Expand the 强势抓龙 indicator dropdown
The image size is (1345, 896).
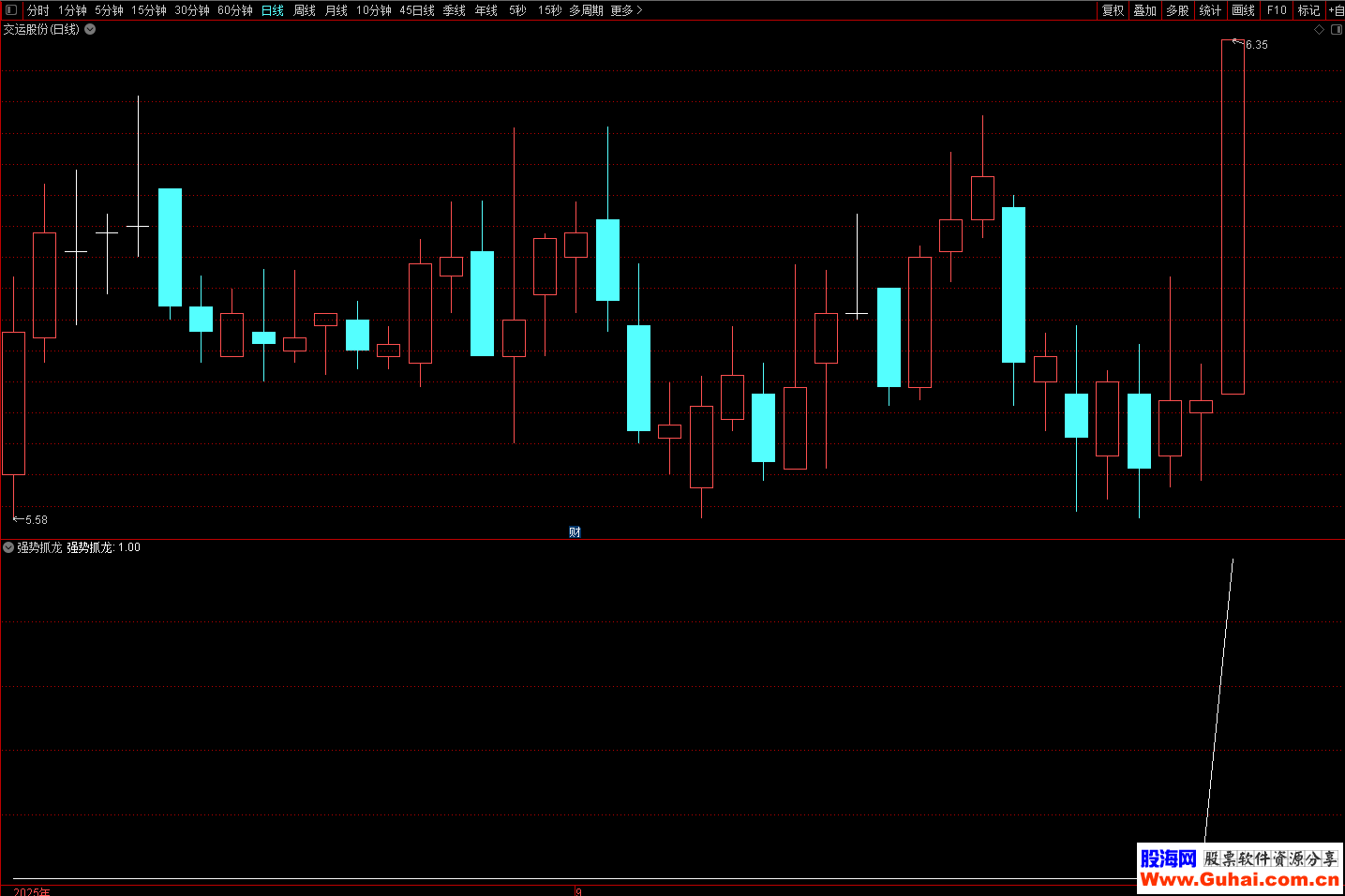point(8,547)
